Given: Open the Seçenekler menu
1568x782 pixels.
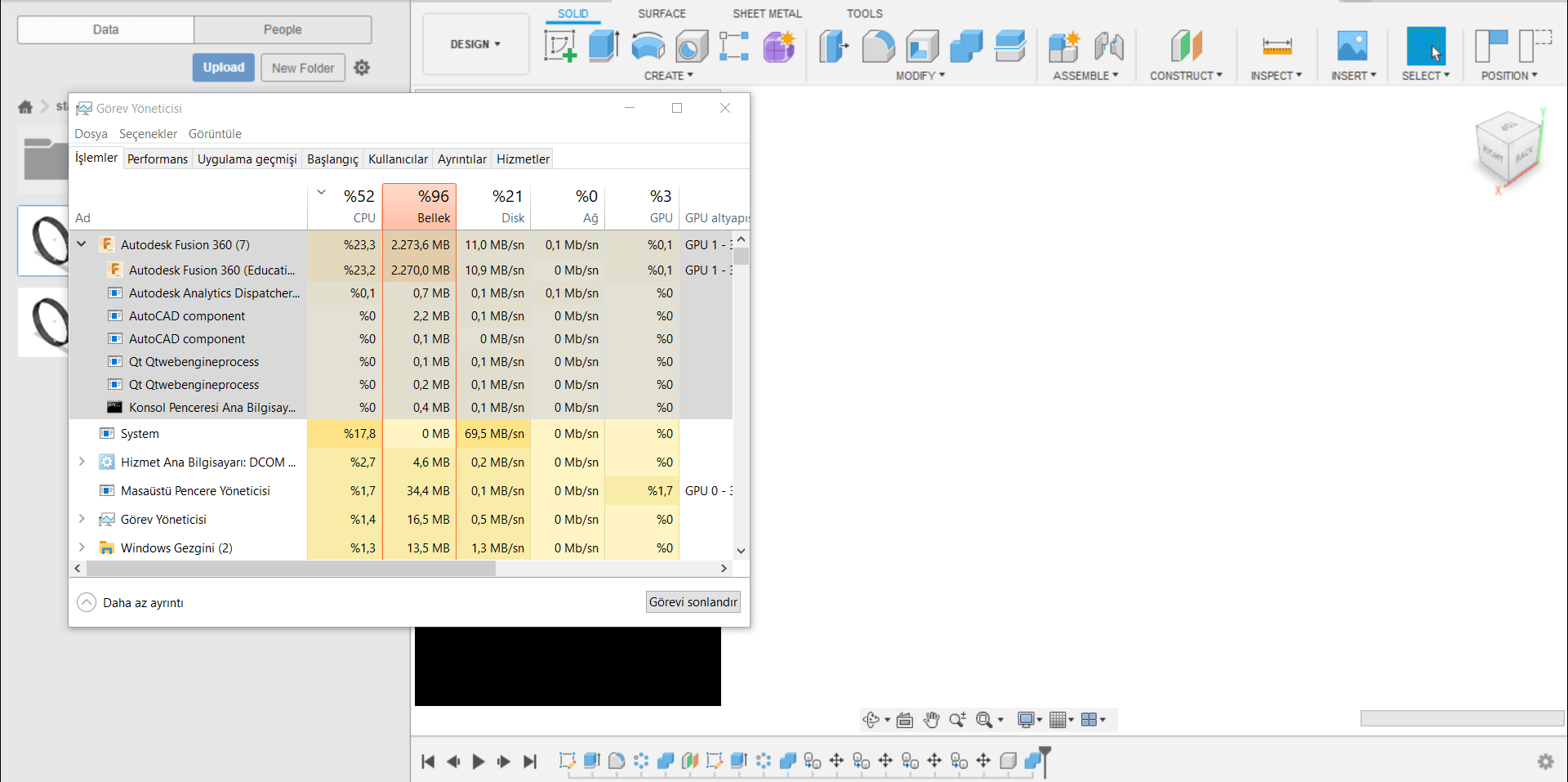Looking at the screenshot, I should click(x=148, y=134).
